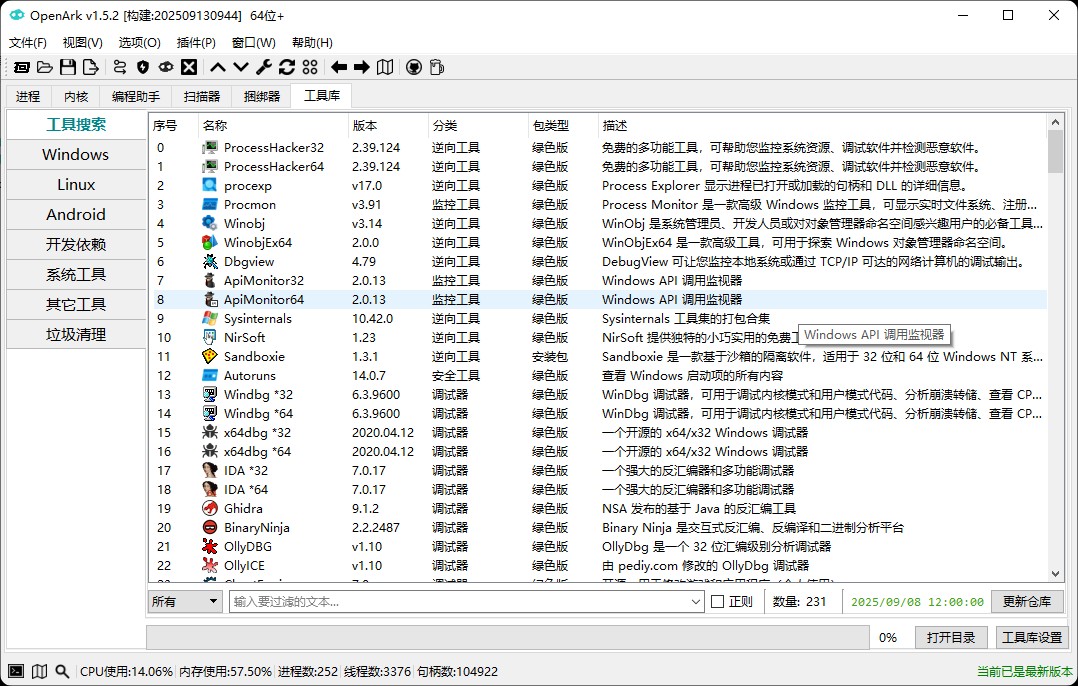1078x686 pixels.
Task: Click the filter text input field
Action: tap(450, 601)
